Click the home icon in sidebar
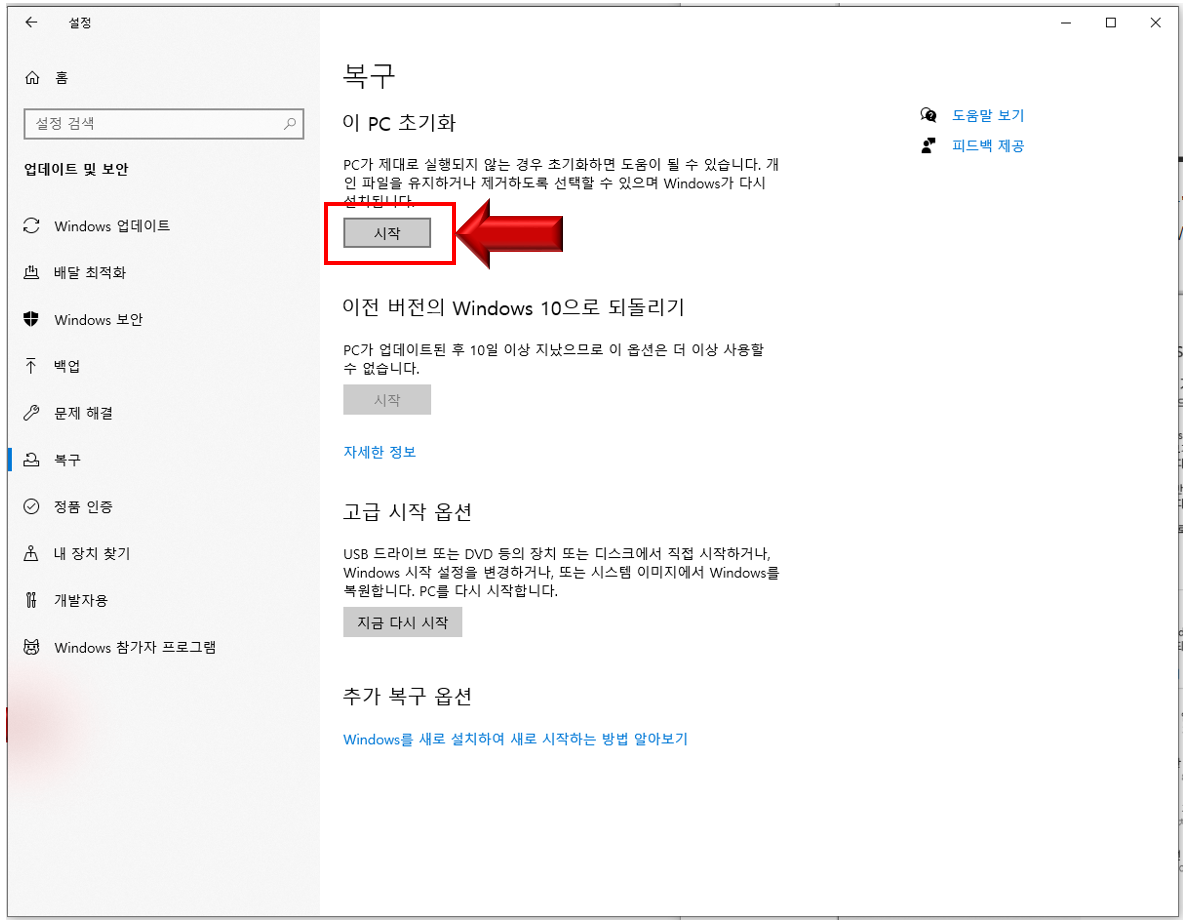 [x=32, y=77]
